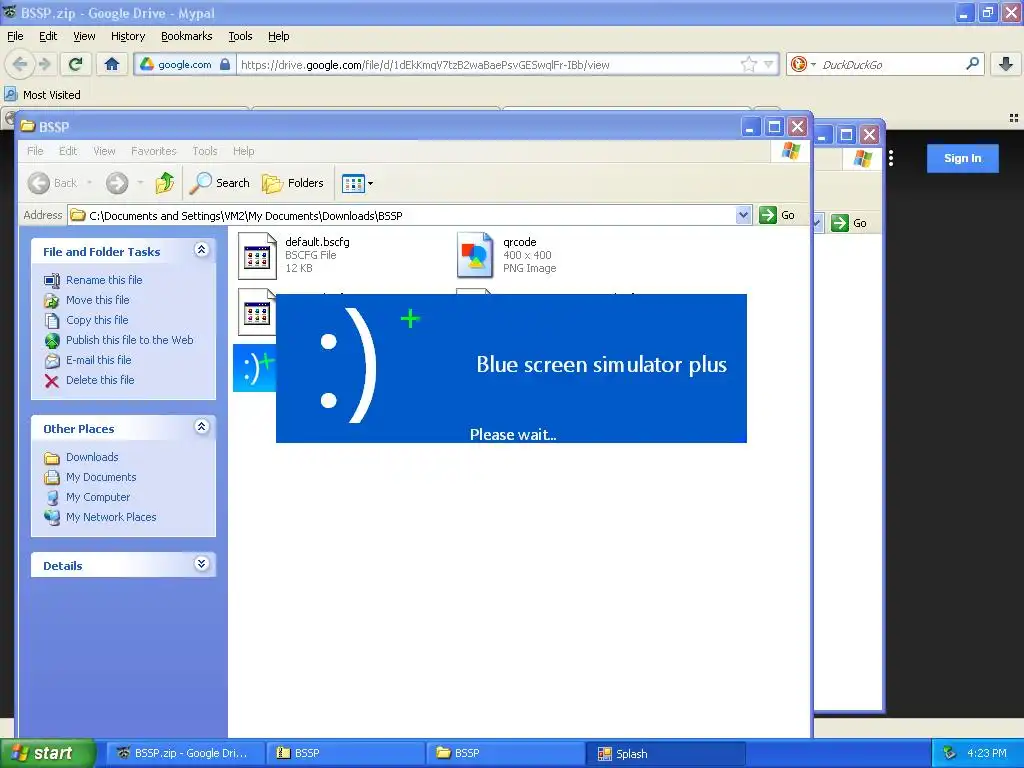Open Downloads under Other Places
This screenshot has height=768, width=1024.
(x=92, y=457)
